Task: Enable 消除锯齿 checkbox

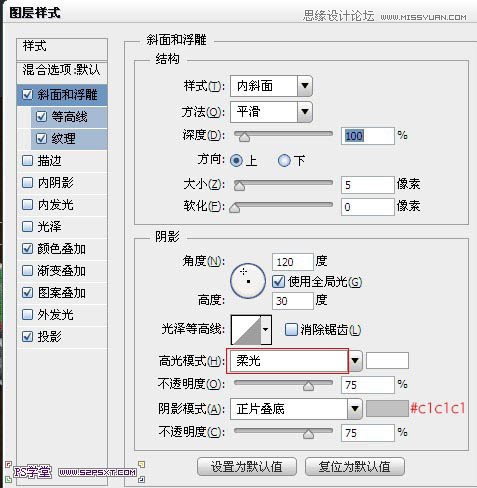Action: pyautogui.click(x=291, y=330)
